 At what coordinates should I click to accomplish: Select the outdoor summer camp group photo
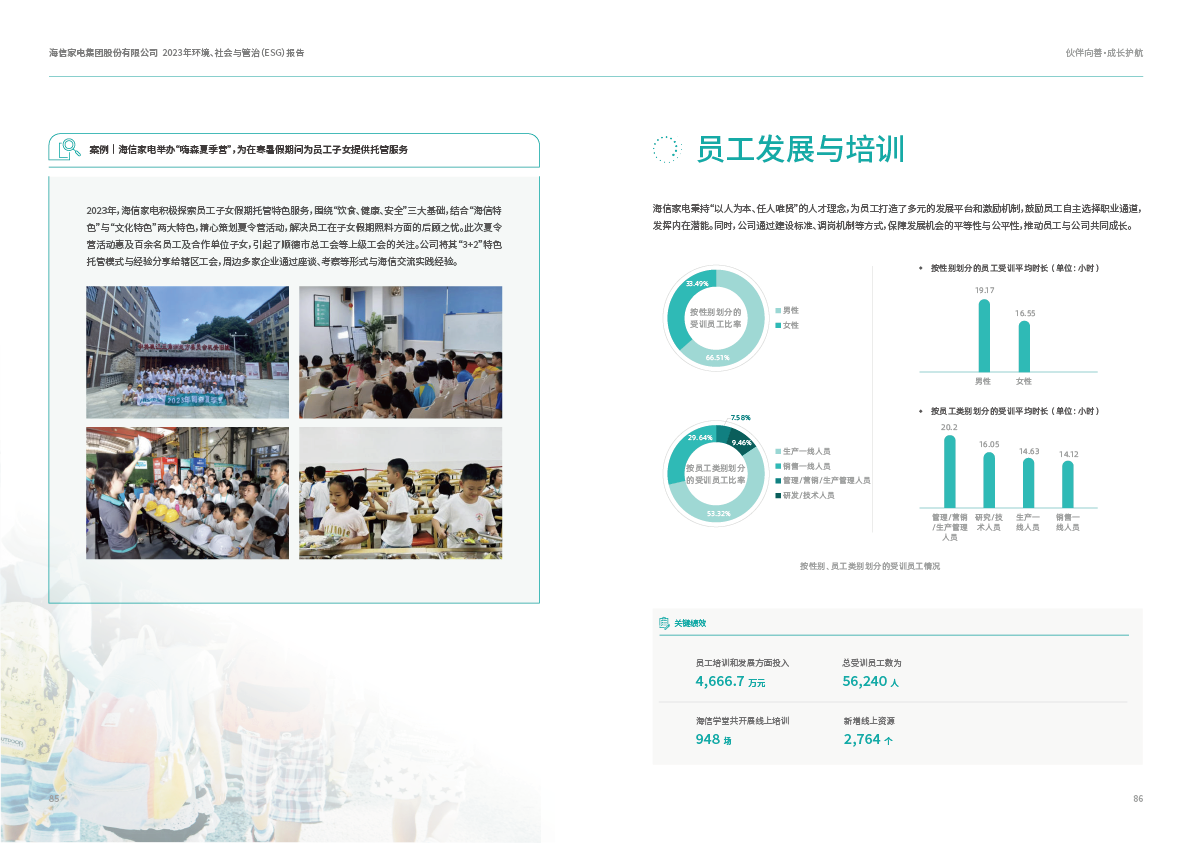click(187, 352)
